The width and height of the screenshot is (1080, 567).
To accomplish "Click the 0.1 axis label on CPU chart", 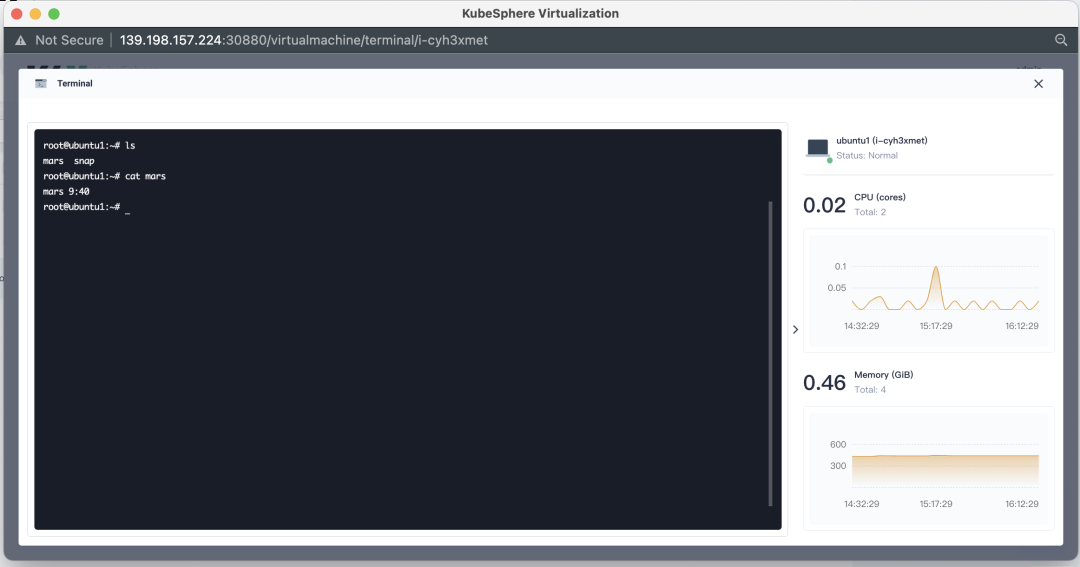I will [840, 266].
